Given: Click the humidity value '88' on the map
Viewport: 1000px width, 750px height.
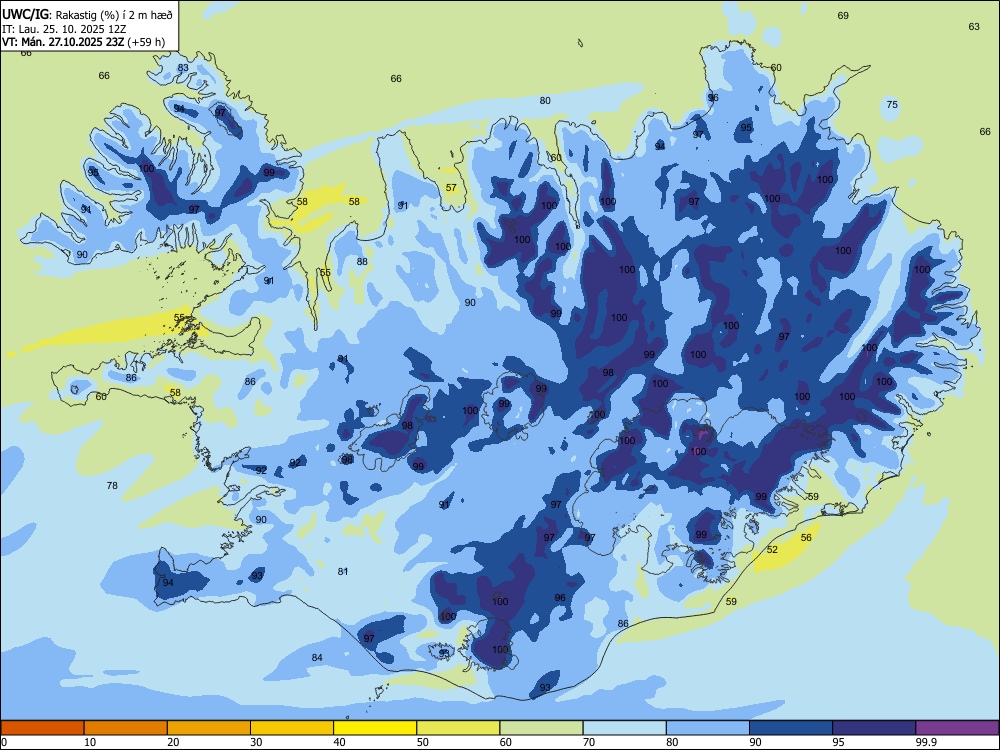Looking at the screenshot, I should point(362,261).
